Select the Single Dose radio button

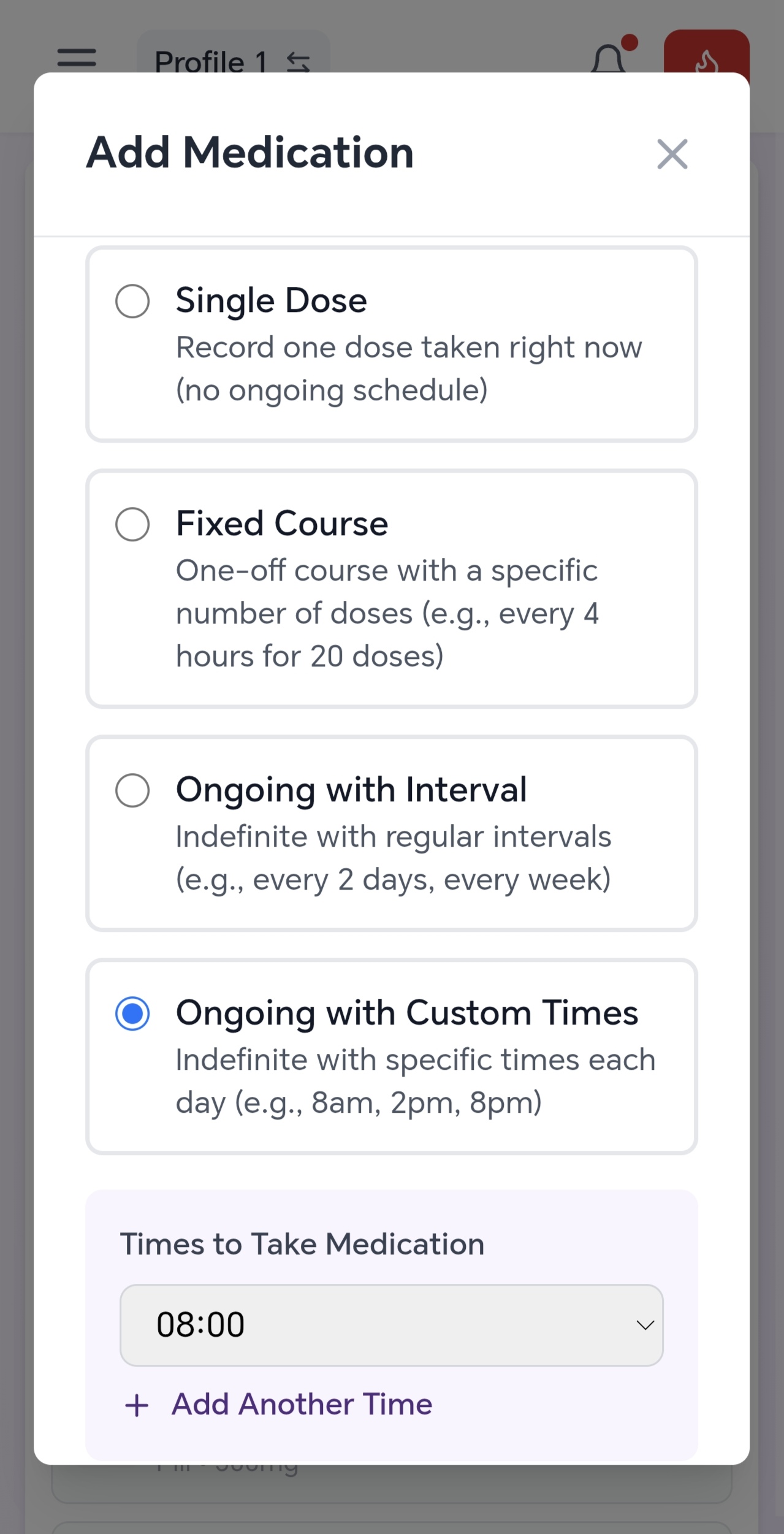(132, 301)
